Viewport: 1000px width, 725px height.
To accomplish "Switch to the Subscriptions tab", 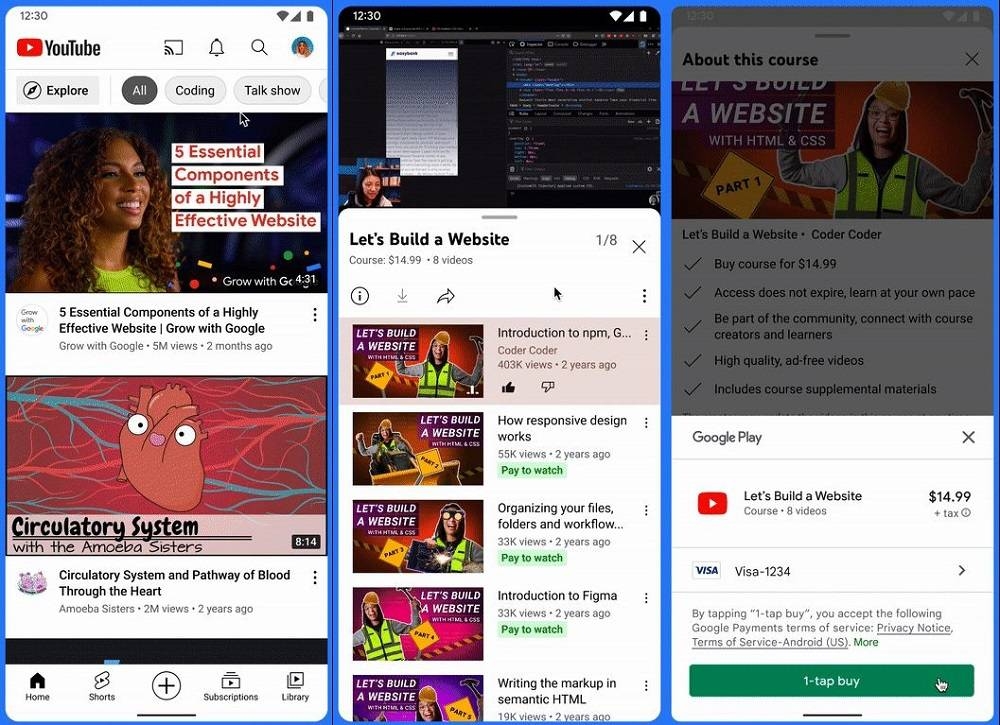I will 231,685.
